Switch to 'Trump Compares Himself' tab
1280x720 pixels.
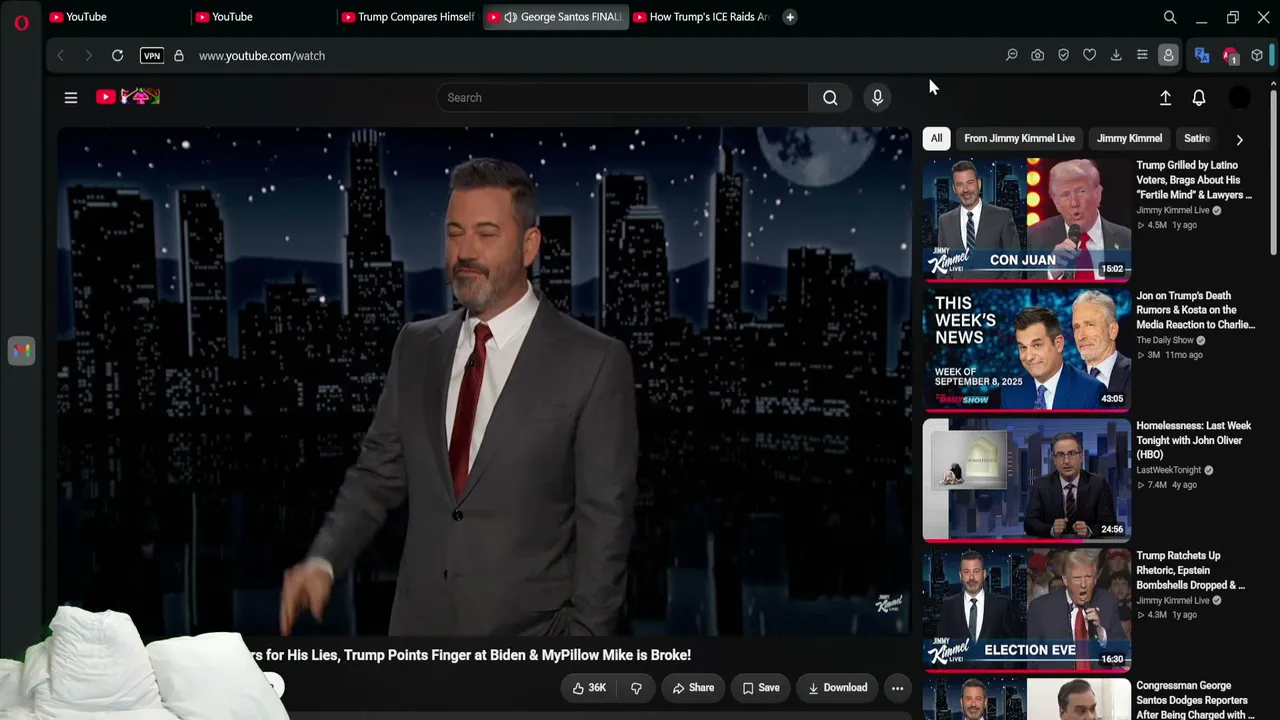coord(408,17)
